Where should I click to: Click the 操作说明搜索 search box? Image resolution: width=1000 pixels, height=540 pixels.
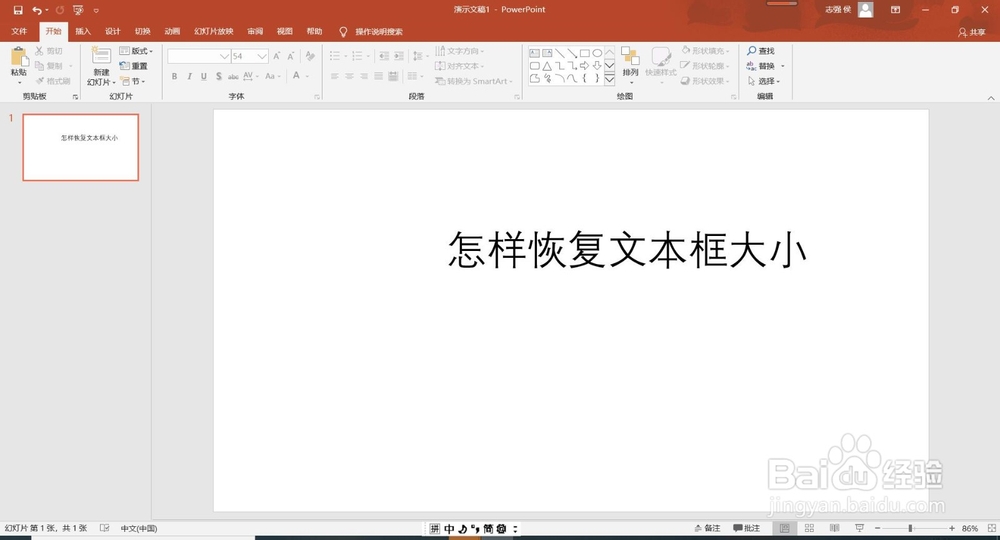[x=379, y=31]
